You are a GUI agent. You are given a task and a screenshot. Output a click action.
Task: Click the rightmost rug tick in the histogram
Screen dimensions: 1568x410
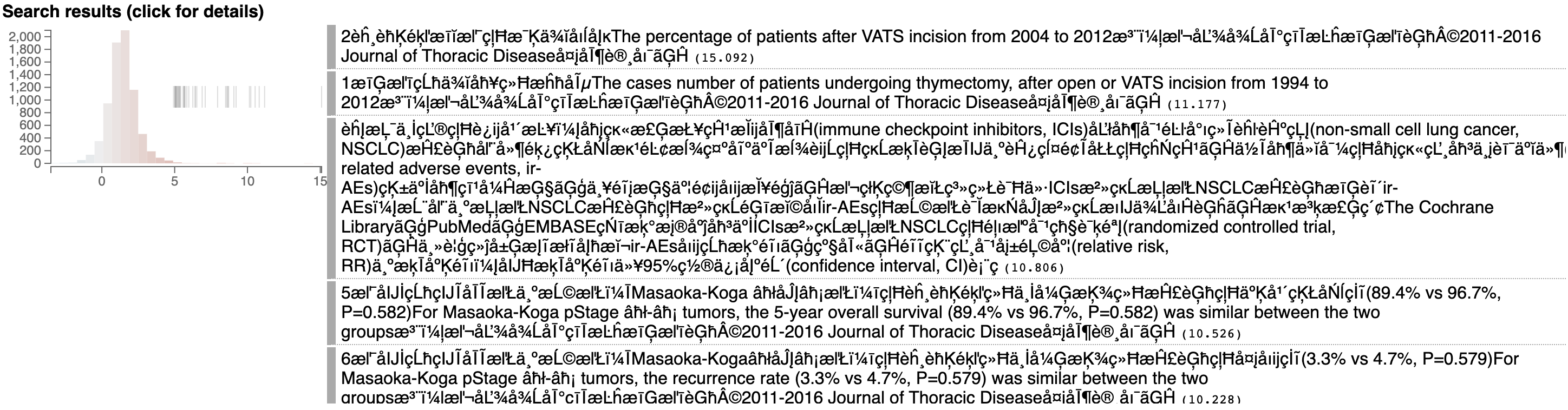point(322,97)
